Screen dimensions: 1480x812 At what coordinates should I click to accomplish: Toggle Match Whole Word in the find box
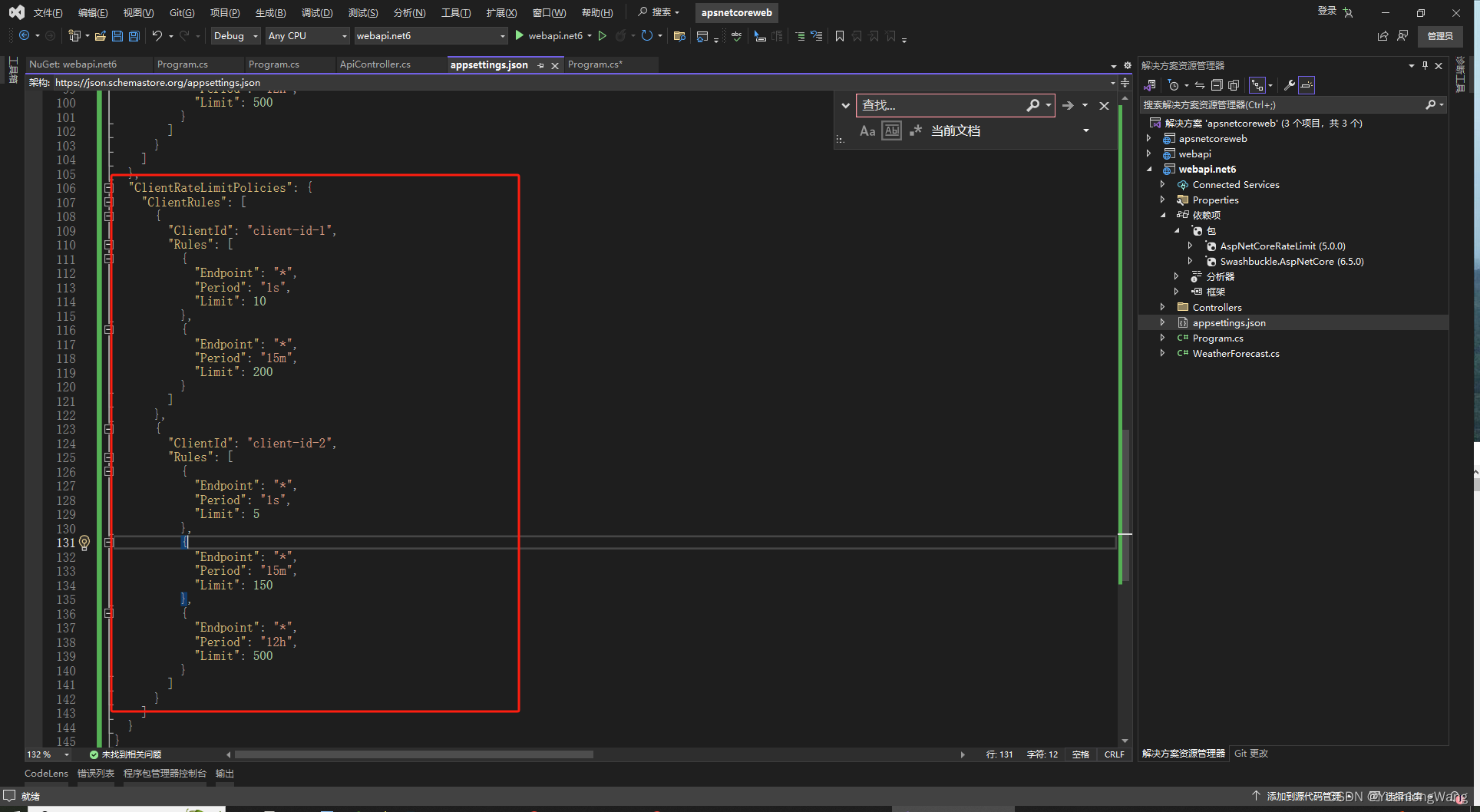(891, 130)
